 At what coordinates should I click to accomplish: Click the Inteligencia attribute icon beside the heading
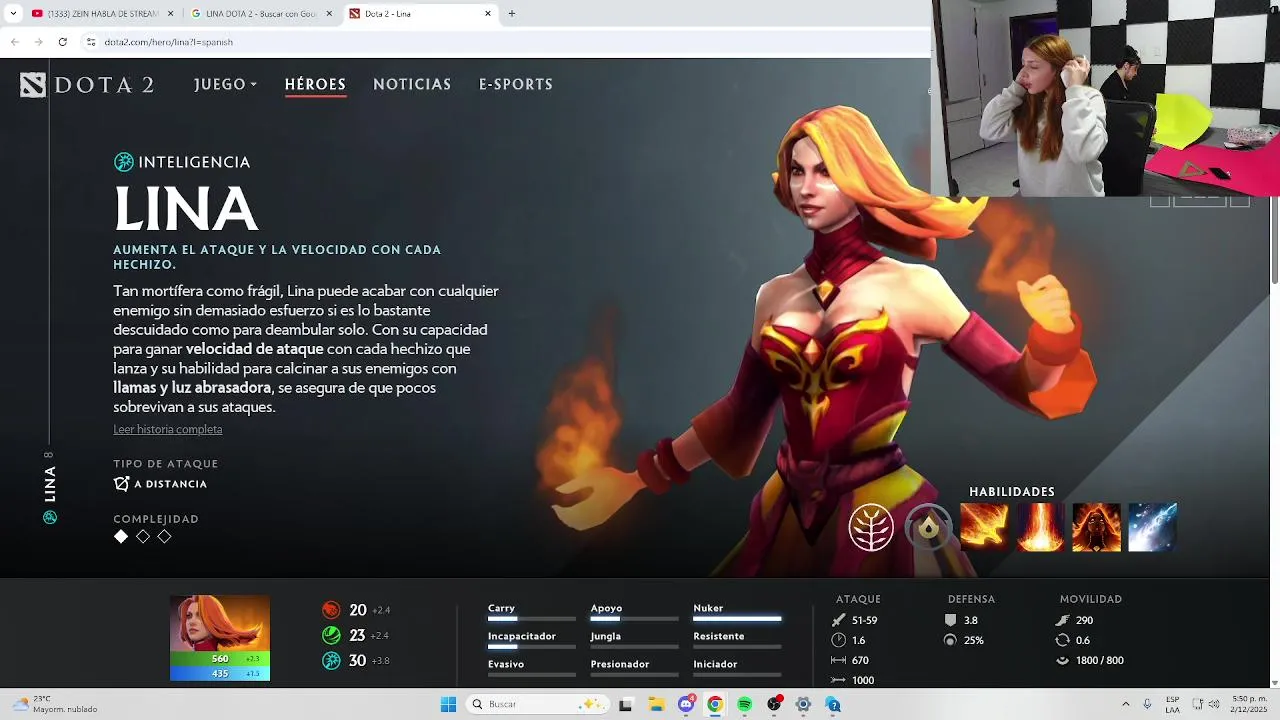coord(123,162)
